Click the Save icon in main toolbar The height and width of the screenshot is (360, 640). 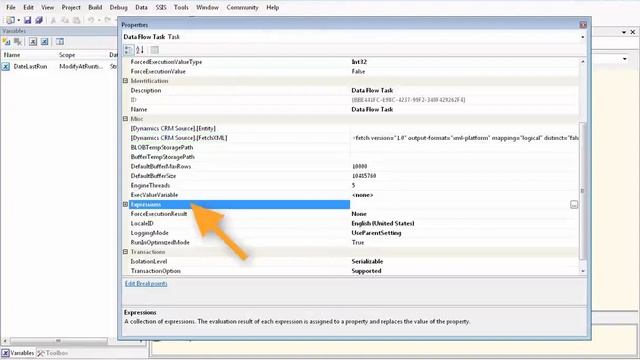27,20
